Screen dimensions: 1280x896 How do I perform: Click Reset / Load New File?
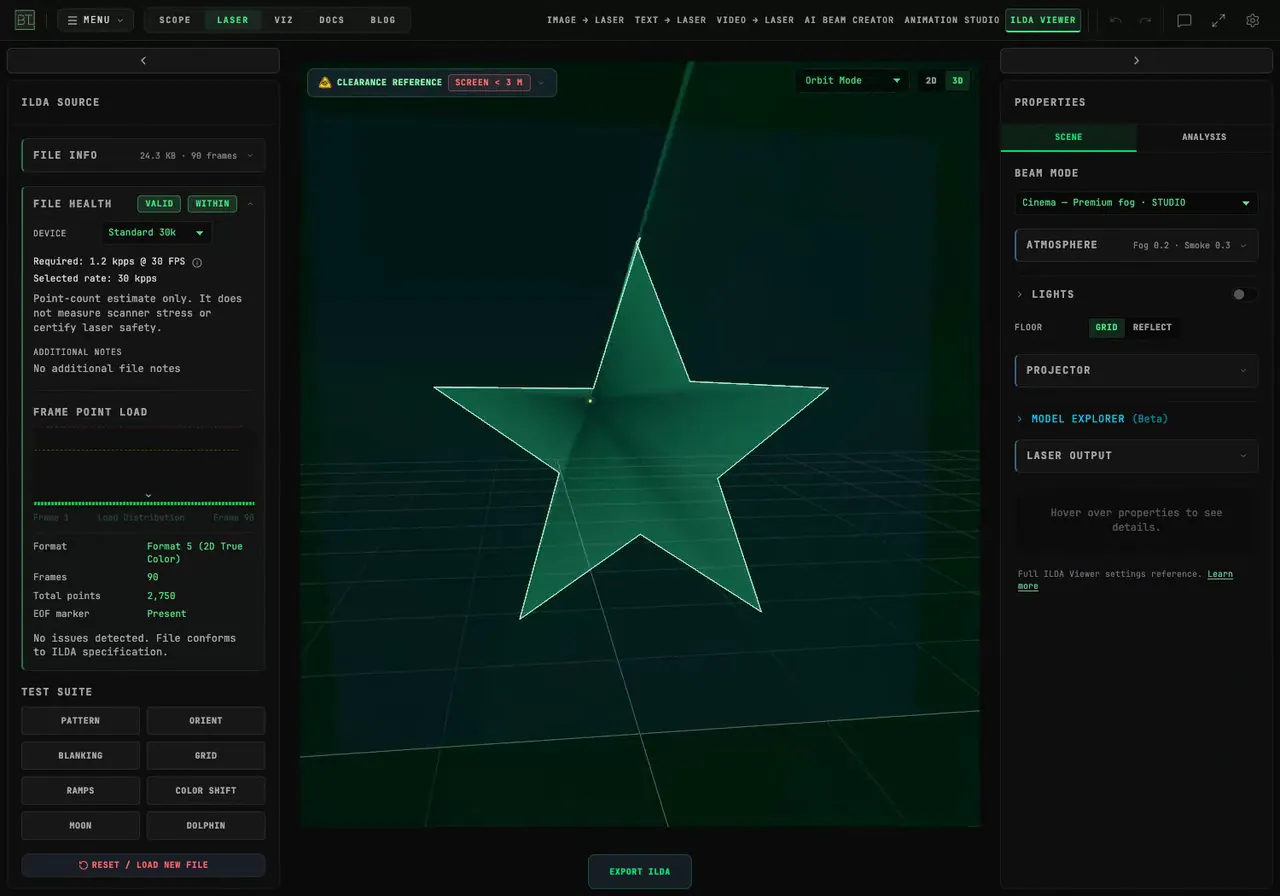coord(143,865)
